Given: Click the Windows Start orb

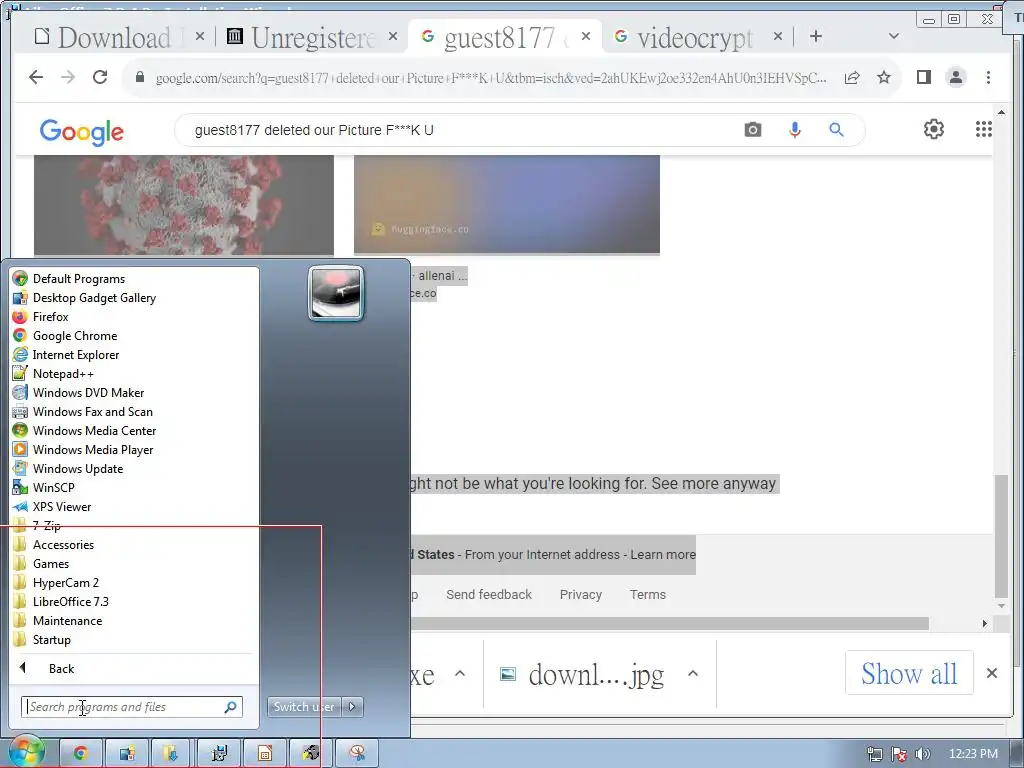Looking at the screenshot, I should pyautogui.click(x=25, y=753).
